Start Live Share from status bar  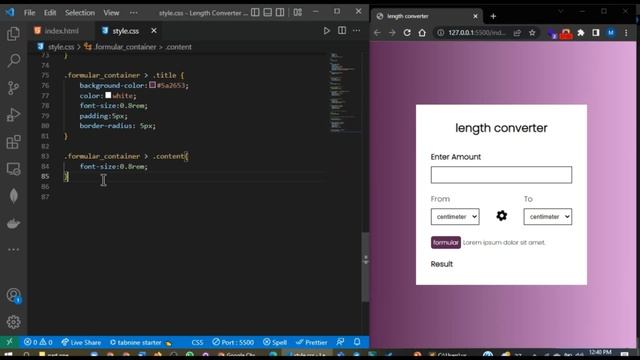(81, 342)
